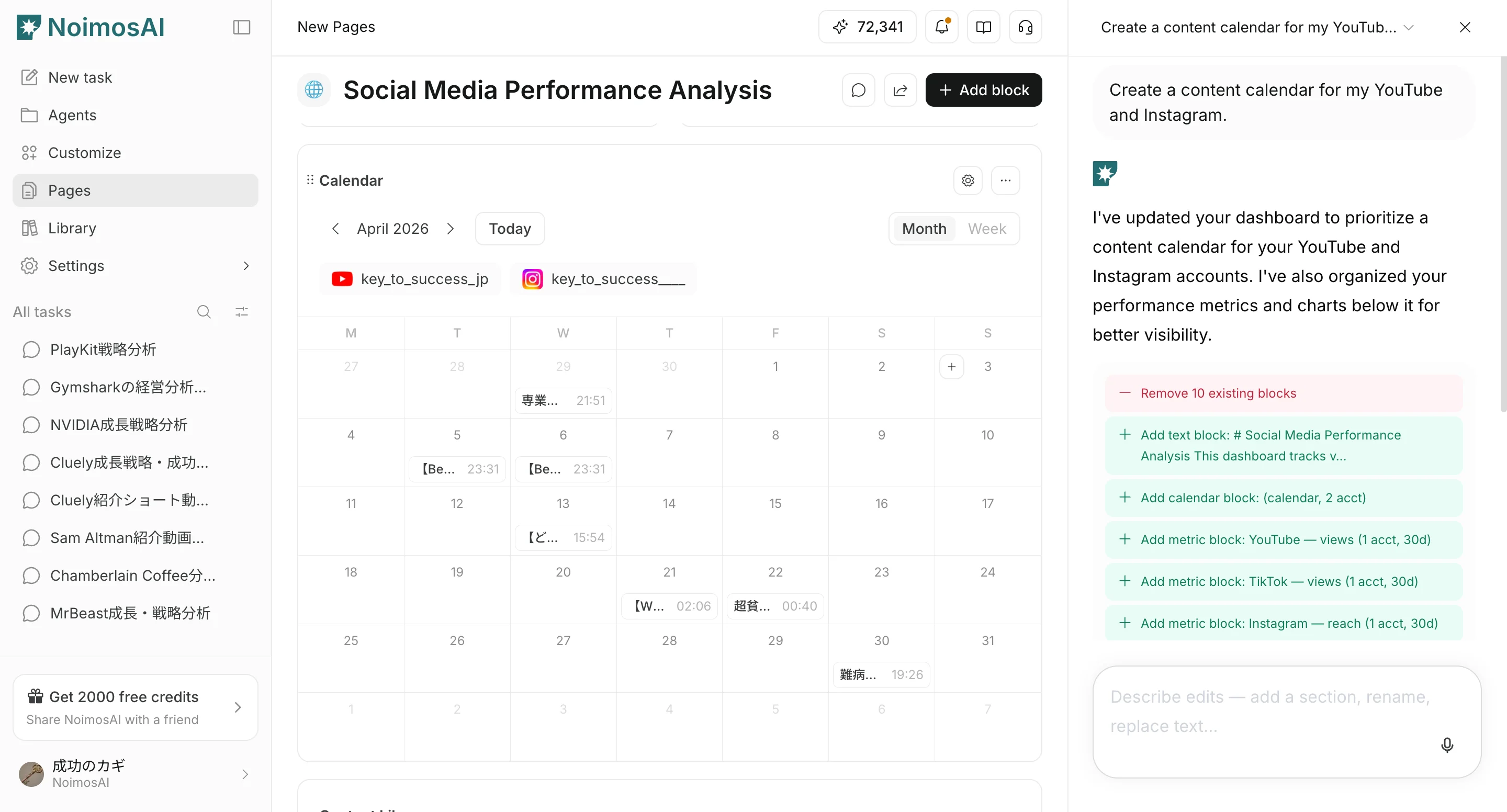Click the NoimosAI logo icon
This screenshot has width=1507, height=812.
pos(29,27)
